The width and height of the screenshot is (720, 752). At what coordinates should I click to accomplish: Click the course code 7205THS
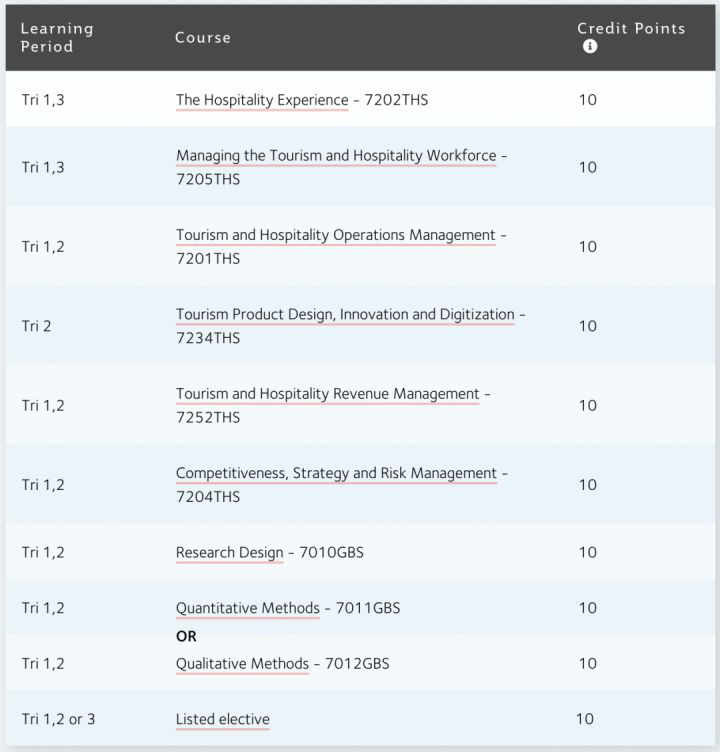(x=208, y=180)
